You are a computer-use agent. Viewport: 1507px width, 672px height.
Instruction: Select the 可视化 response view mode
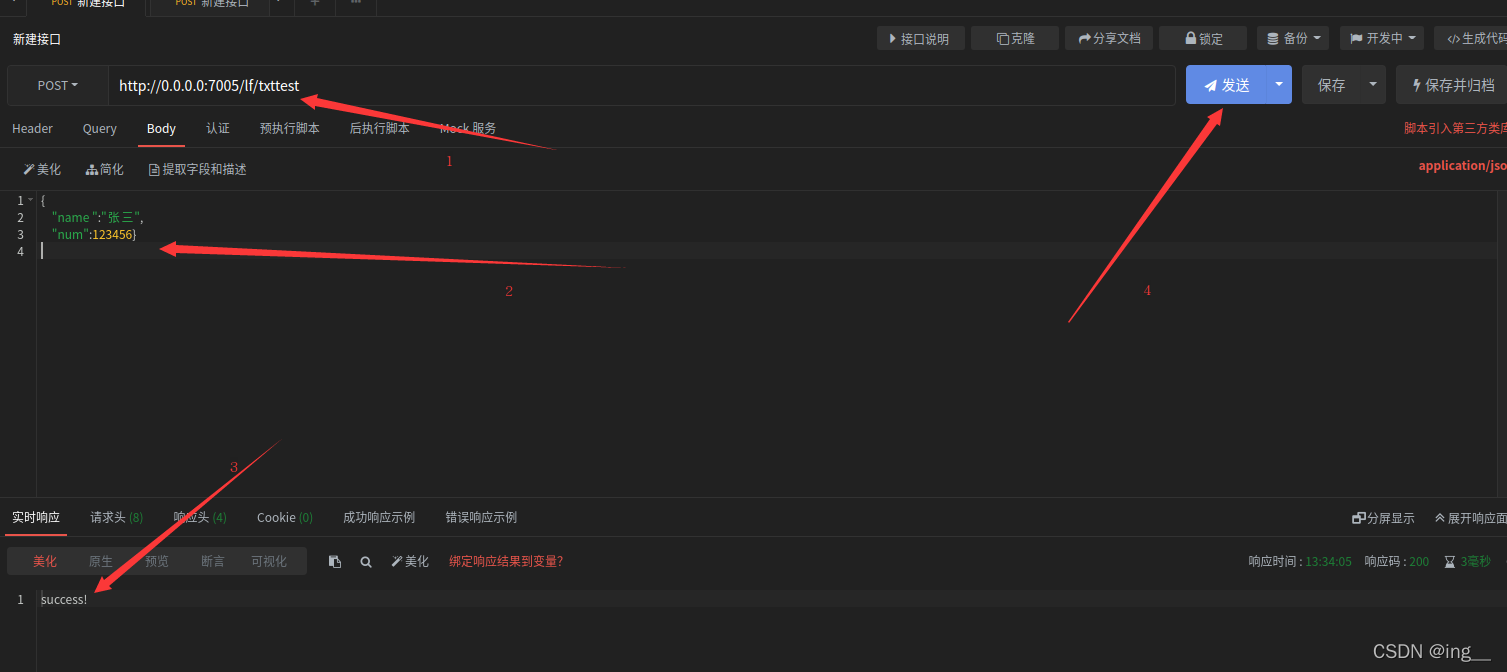pos(269,561)
